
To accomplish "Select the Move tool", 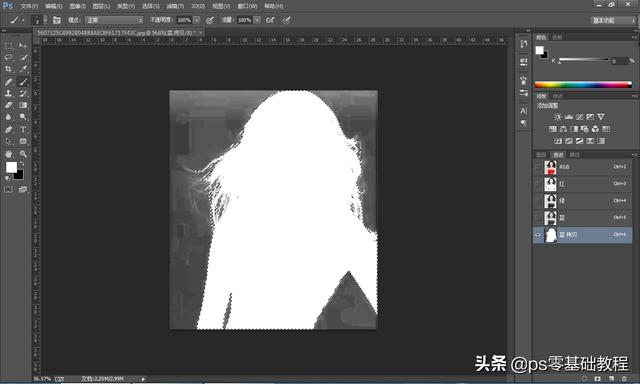I will tap(23, 46).
